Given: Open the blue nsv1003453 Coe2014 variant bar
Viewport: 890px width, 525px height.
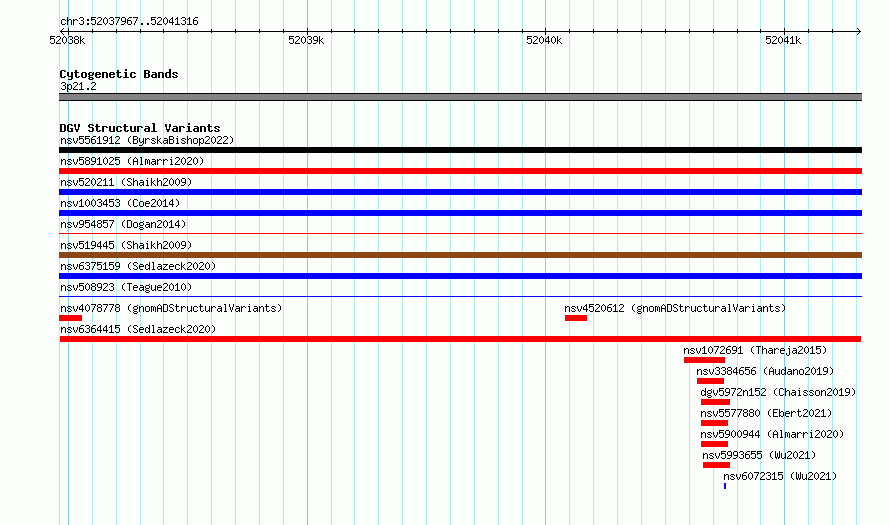Looking at the screenshot, I should coord(460,213).
